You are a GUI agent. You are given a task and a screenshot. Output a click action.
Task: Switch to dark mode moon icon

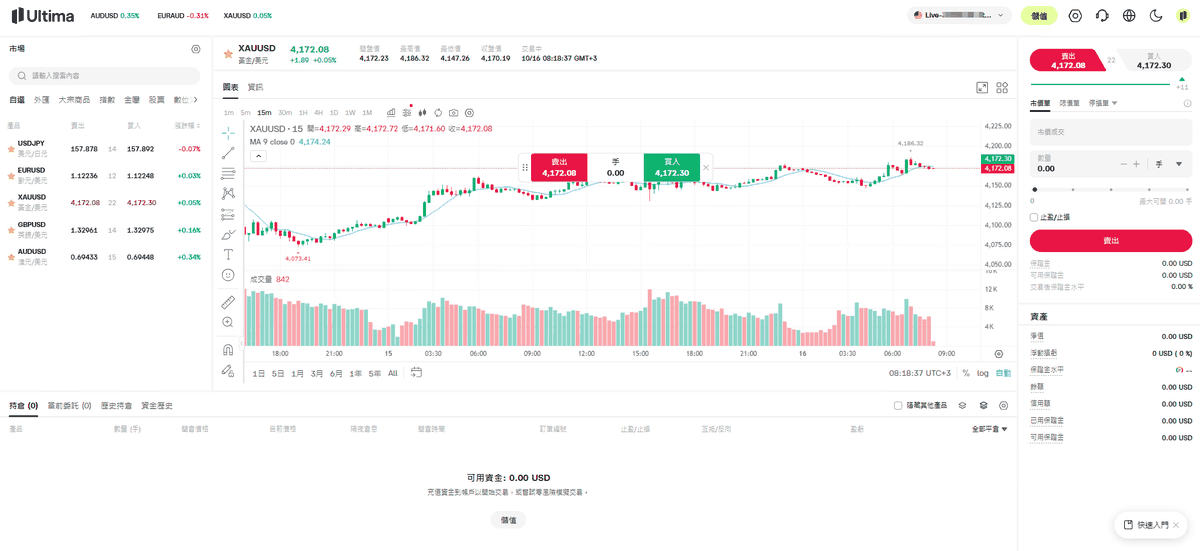click(1156, 15)
